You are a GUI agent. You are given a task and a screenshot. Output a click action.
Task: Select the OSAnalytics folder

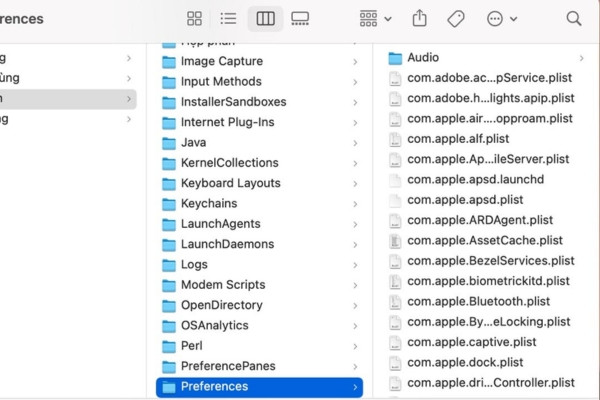pyautogui.click(x=259, y=325)
